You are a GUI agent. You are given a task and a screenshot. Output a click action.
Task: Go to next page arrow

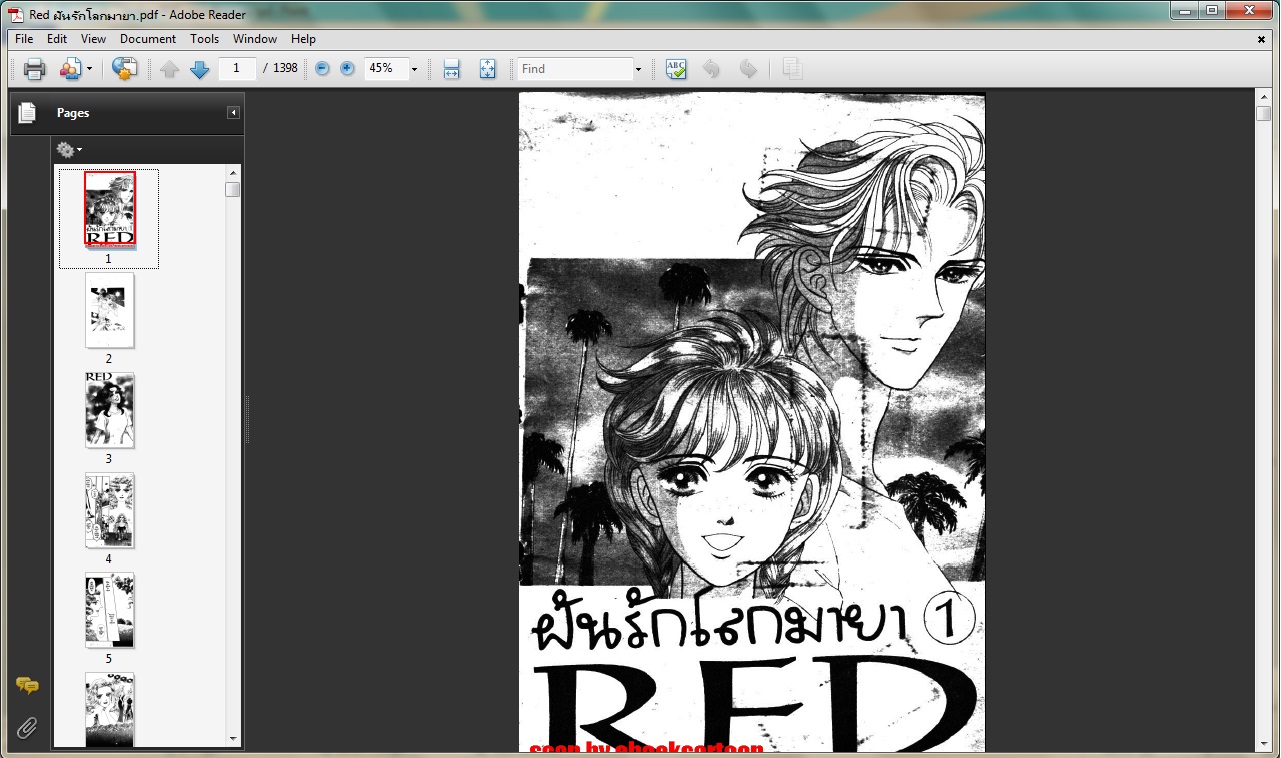click(x=199, y=69)
